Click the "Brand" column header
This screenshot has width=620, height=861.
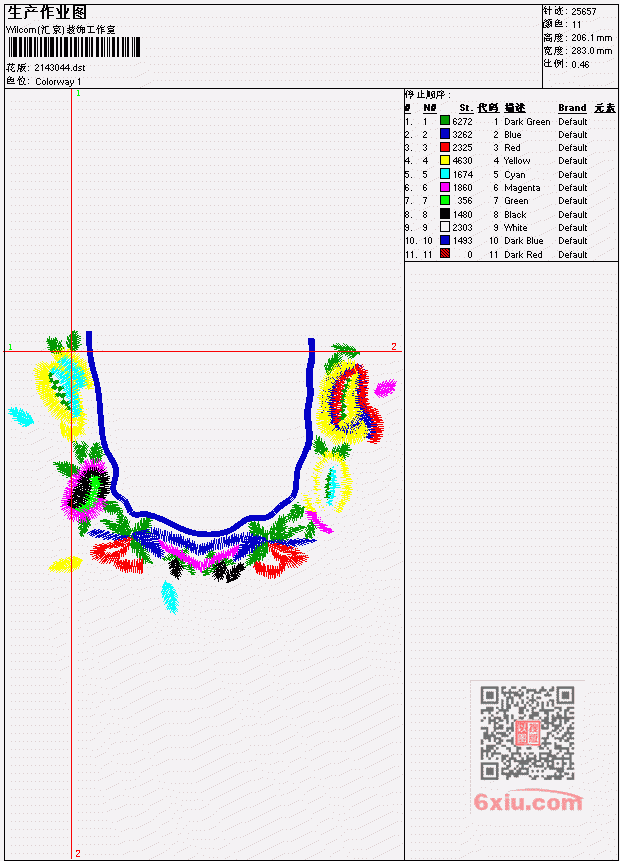572,108
